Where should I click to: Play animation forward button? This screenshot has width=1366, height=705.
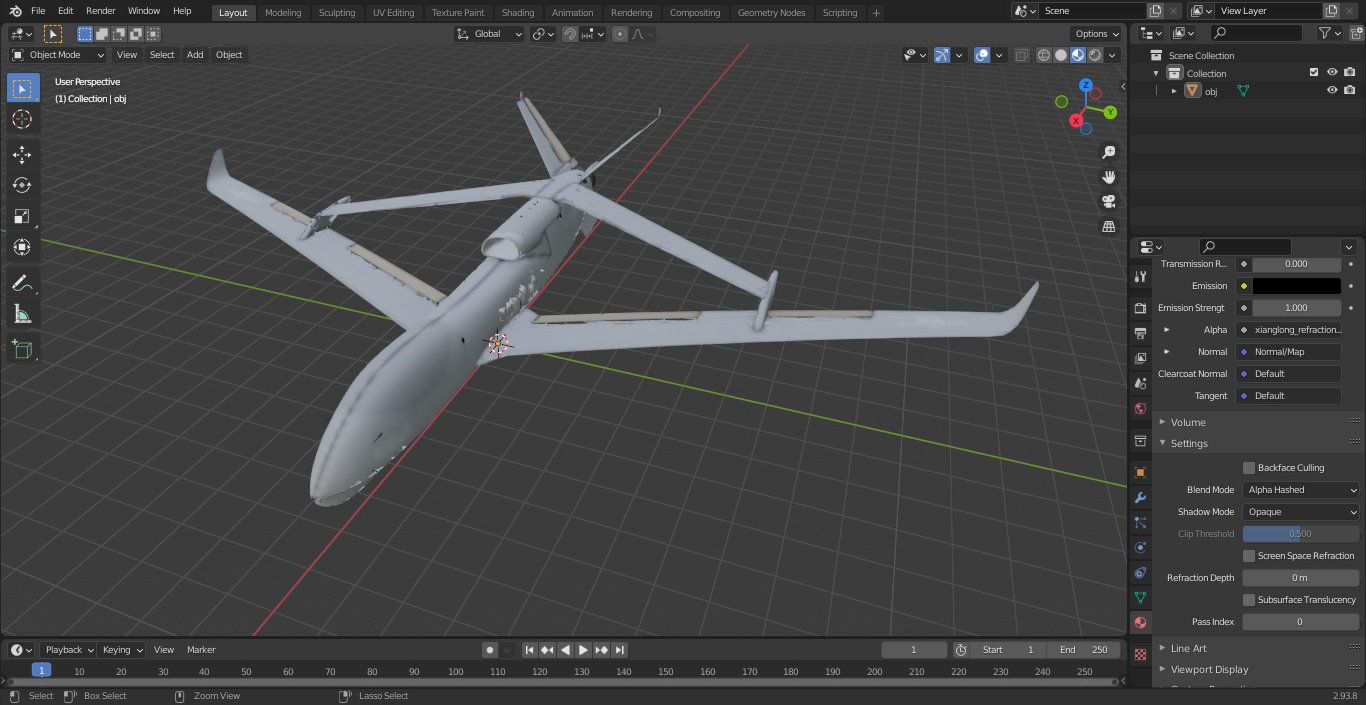click(583, 650)
